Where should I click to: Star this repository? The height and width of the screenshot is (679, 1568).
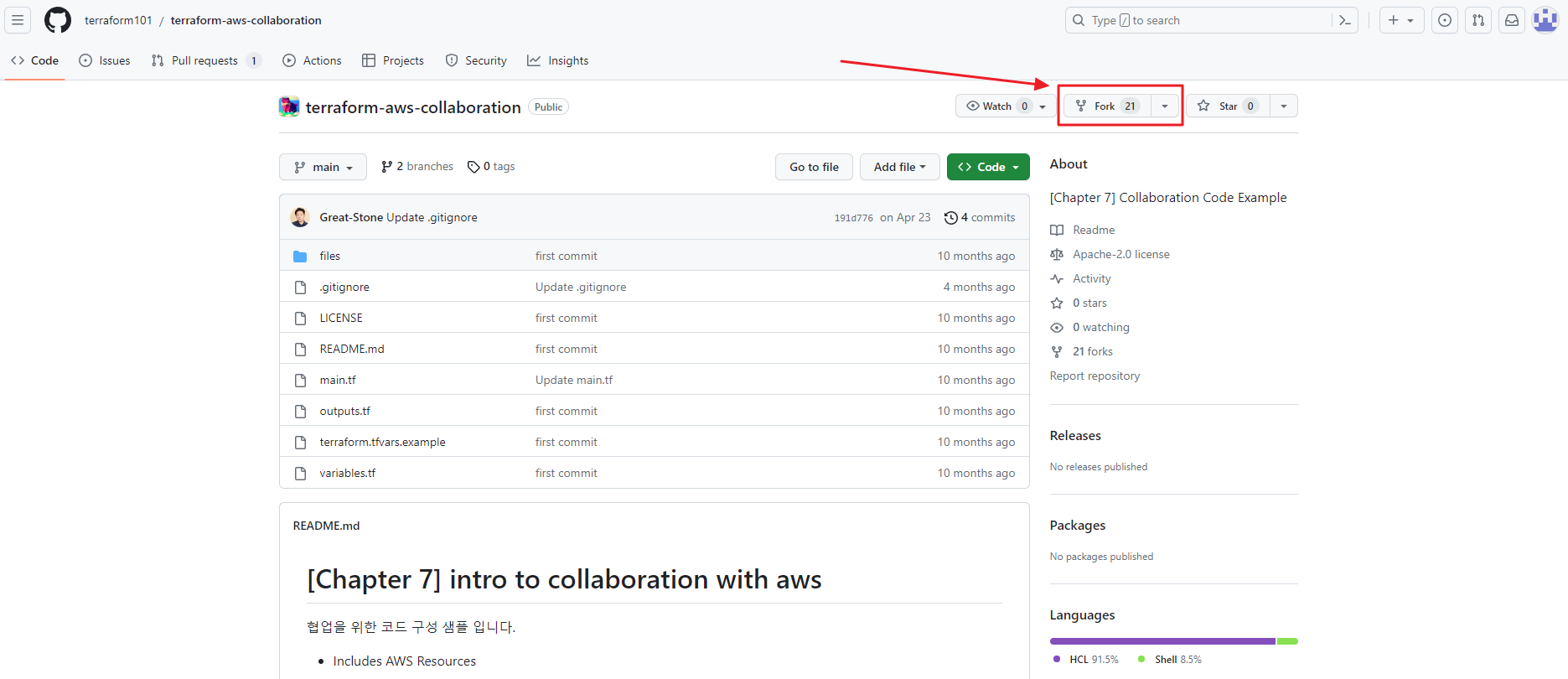(1228, 106)
